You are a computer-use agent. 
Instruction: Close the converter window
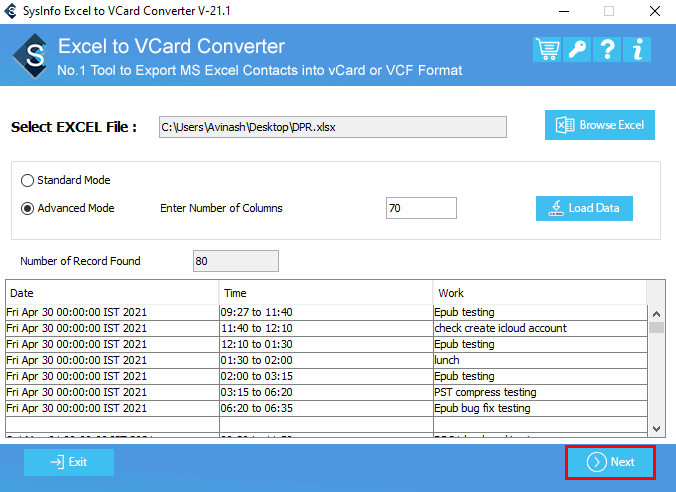pyautogui.click(x=655, y=11)
